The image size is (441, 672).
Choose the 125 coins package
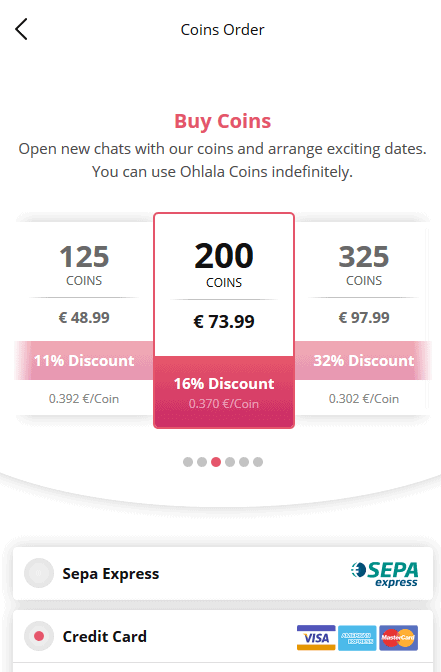click(x=84, y=318)
